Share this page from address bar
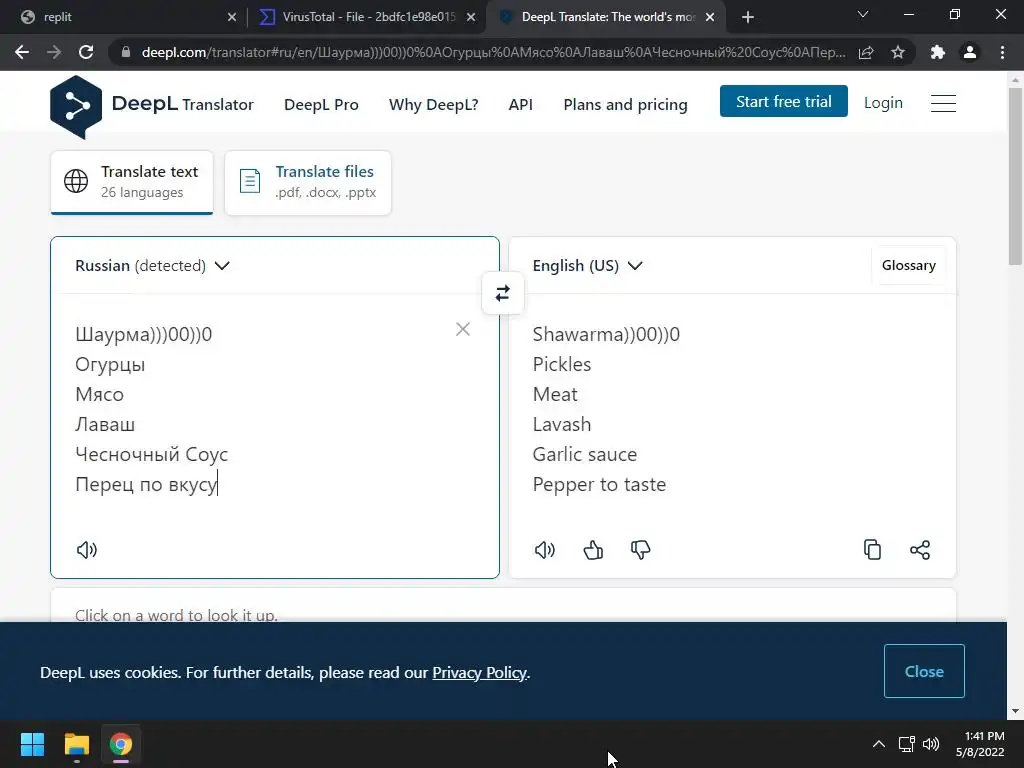Image resolution: width=1024 pixels, height=768 pixels. (866, 52)
